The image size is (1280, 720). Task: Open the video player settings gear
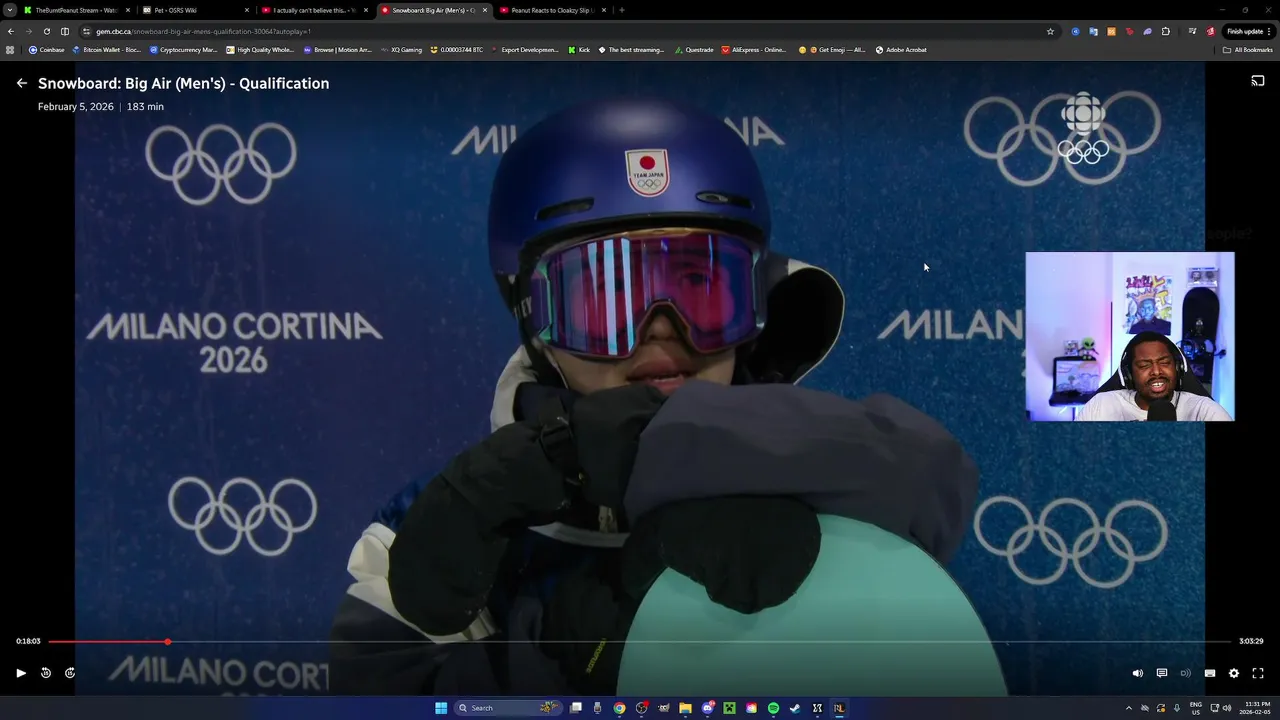(x=1234, y=673)
